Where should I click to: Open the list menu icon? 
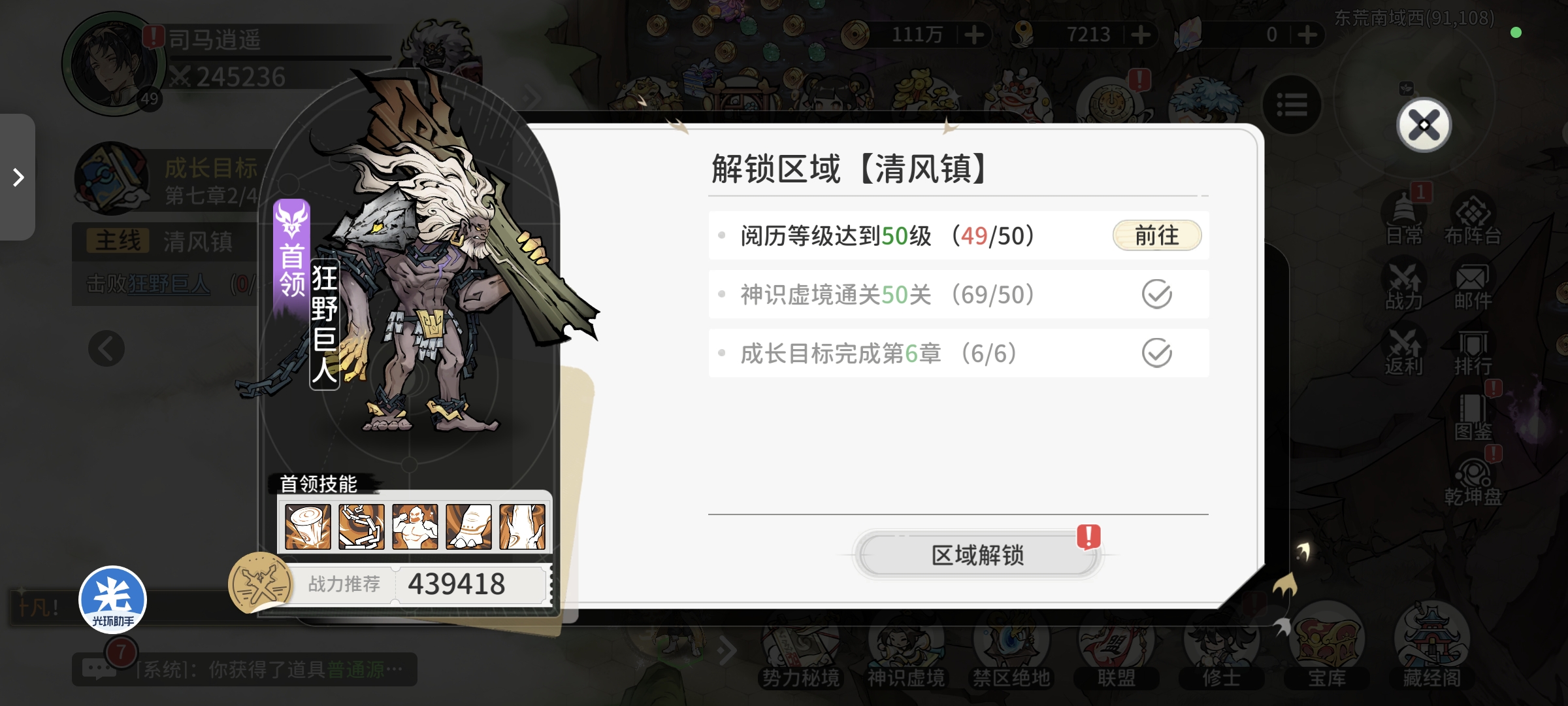(1292, 105)
